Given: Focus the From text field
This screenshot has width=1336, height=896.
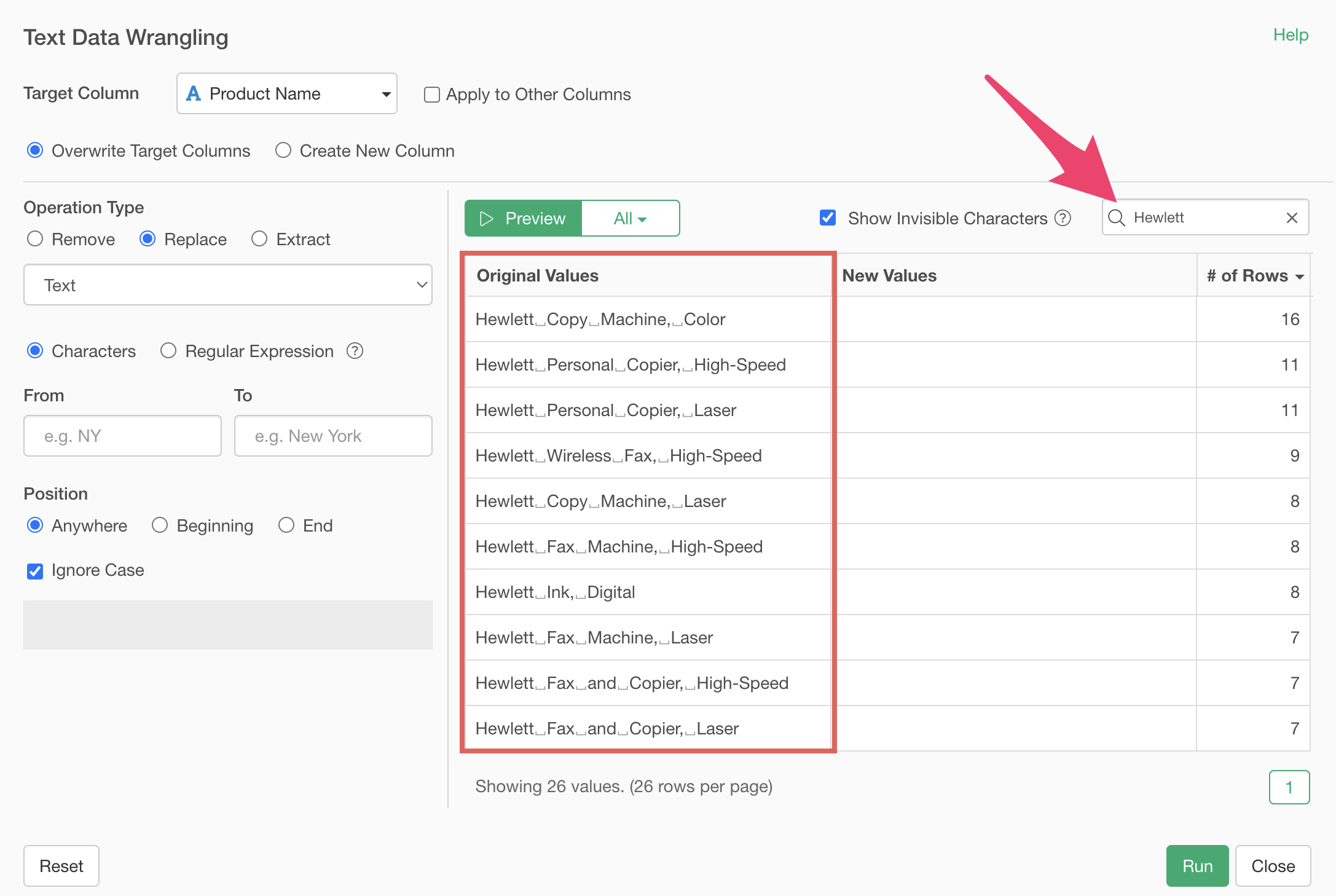Looking at the screenshot, I should click(x=122, y=436).
